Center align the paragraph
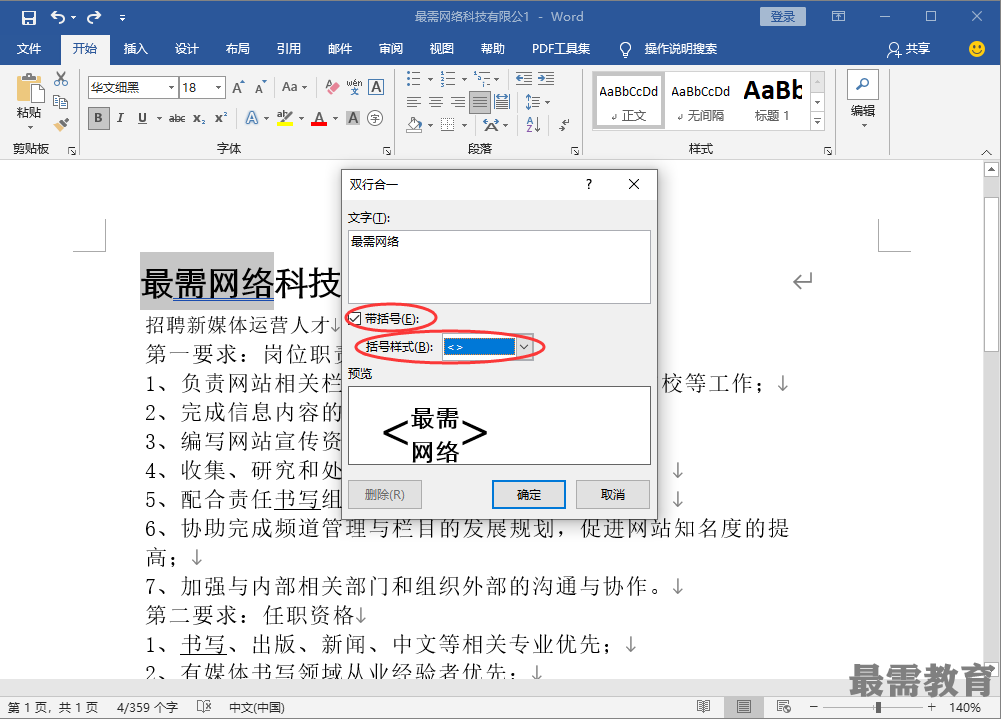The height and width of the screenshot is (720, 1001). 436,102
